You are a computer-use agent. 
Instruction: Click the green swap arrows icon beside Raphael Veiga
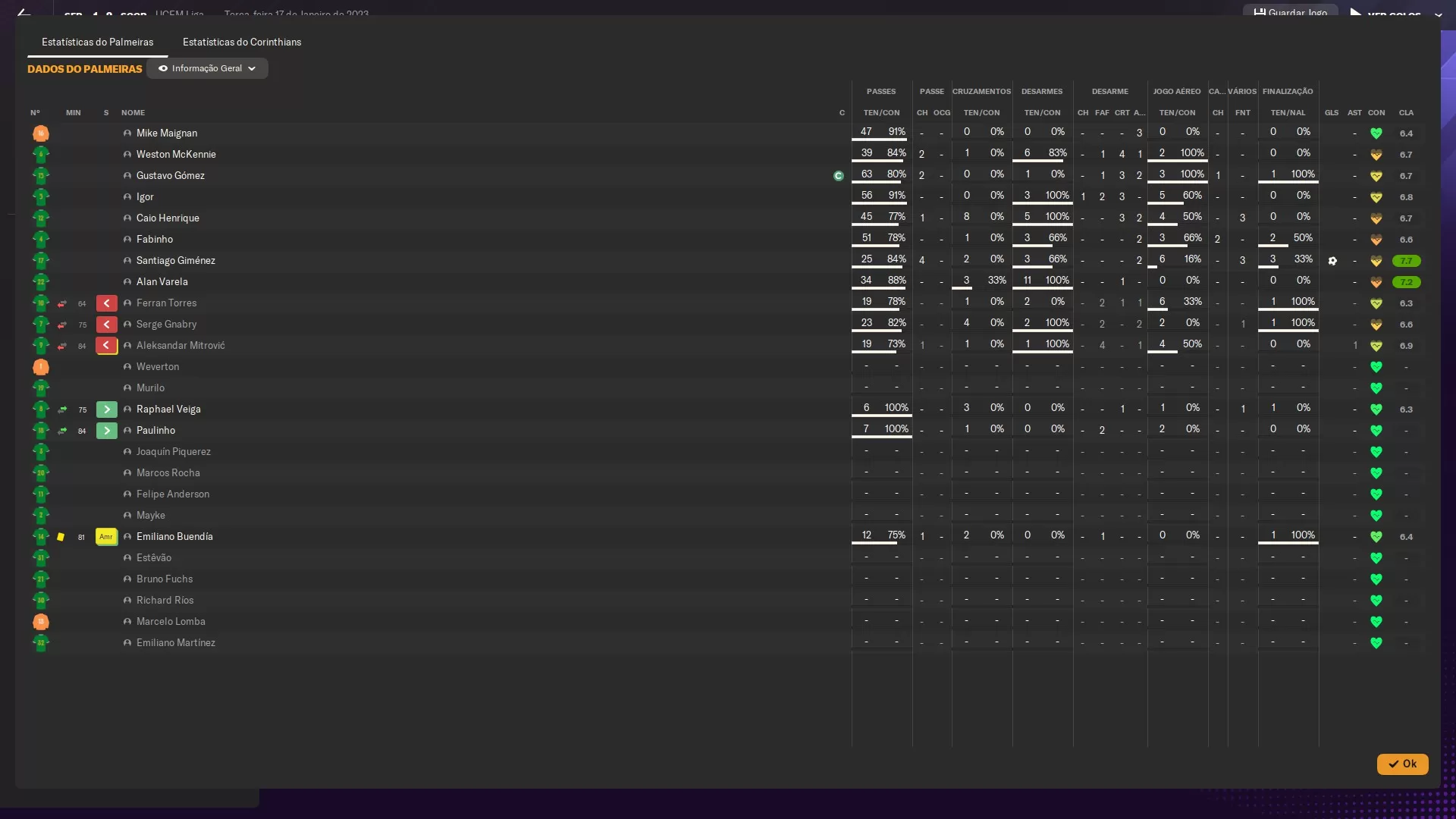point(62,409)
